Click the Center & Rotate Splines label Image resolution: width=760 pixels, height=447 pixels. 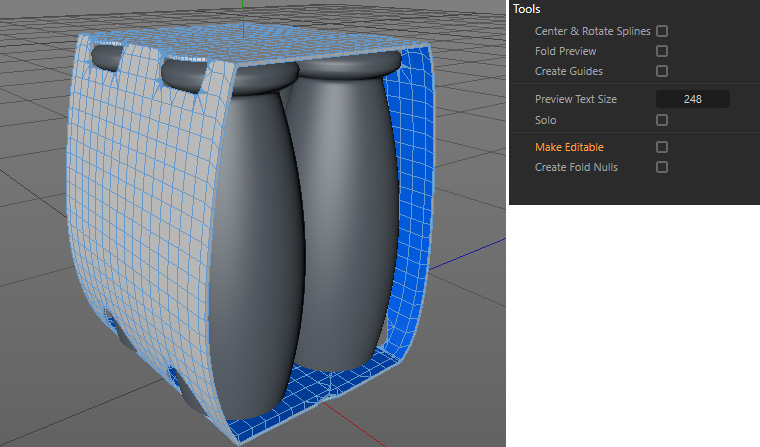pyautogui.click(x=592, y=31)
